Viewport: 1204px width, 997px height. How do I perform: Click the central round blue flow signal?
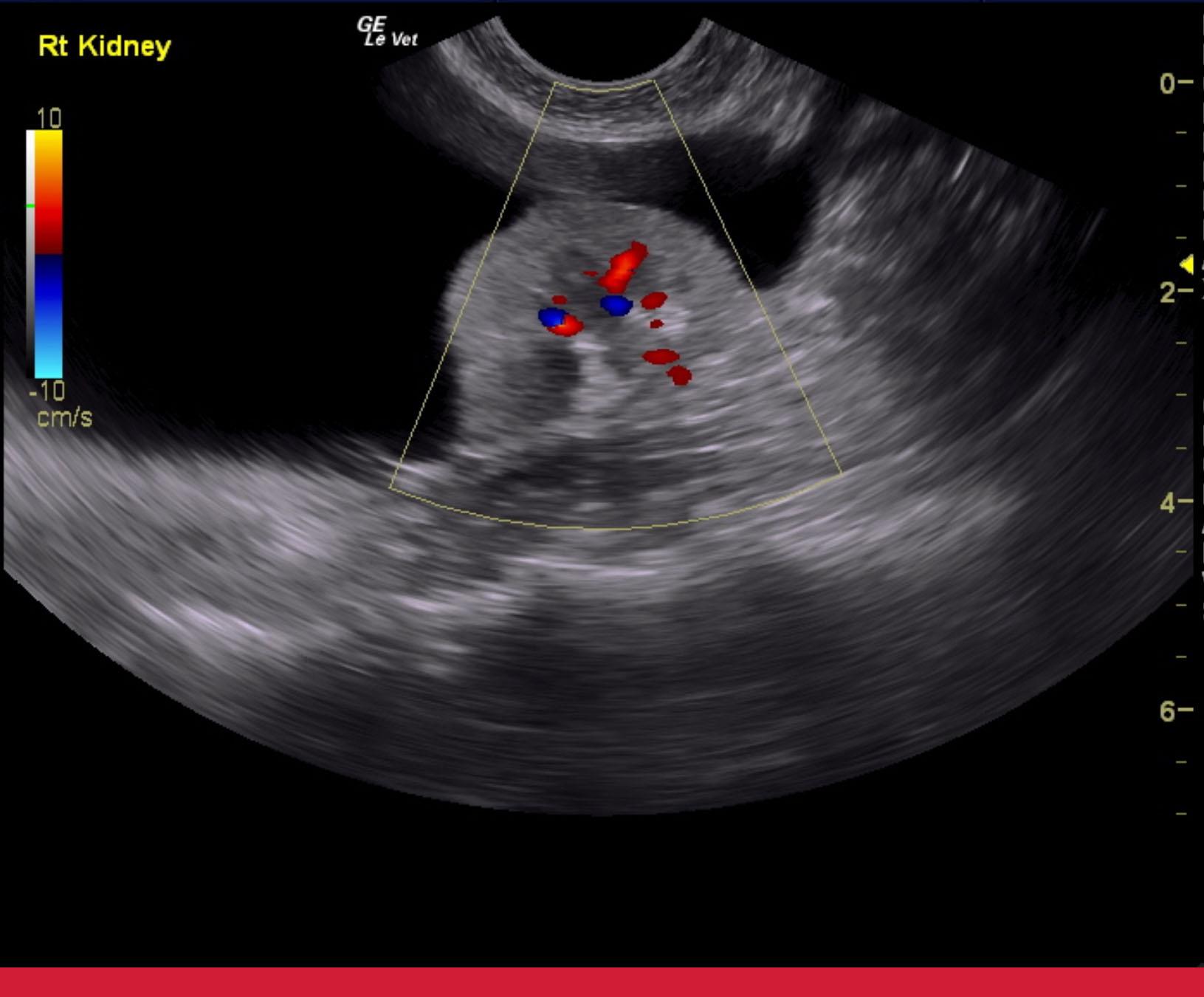pyautogui.click(x=616, y=304)
